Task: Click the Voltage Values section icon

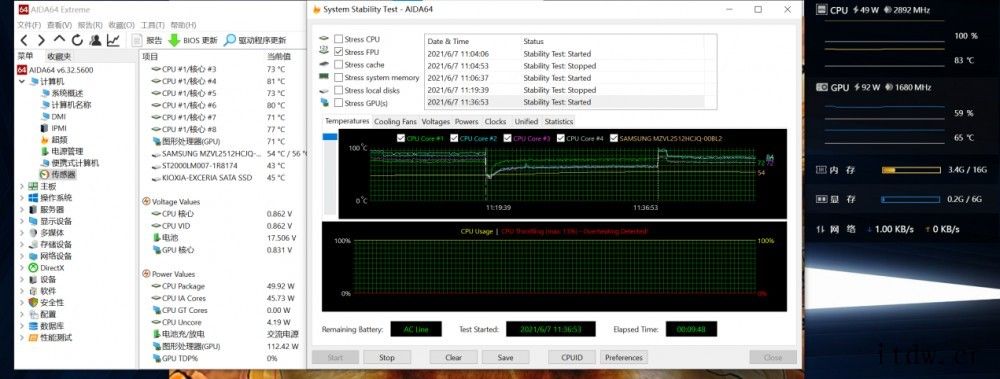Action: click(x=146, y=202)
